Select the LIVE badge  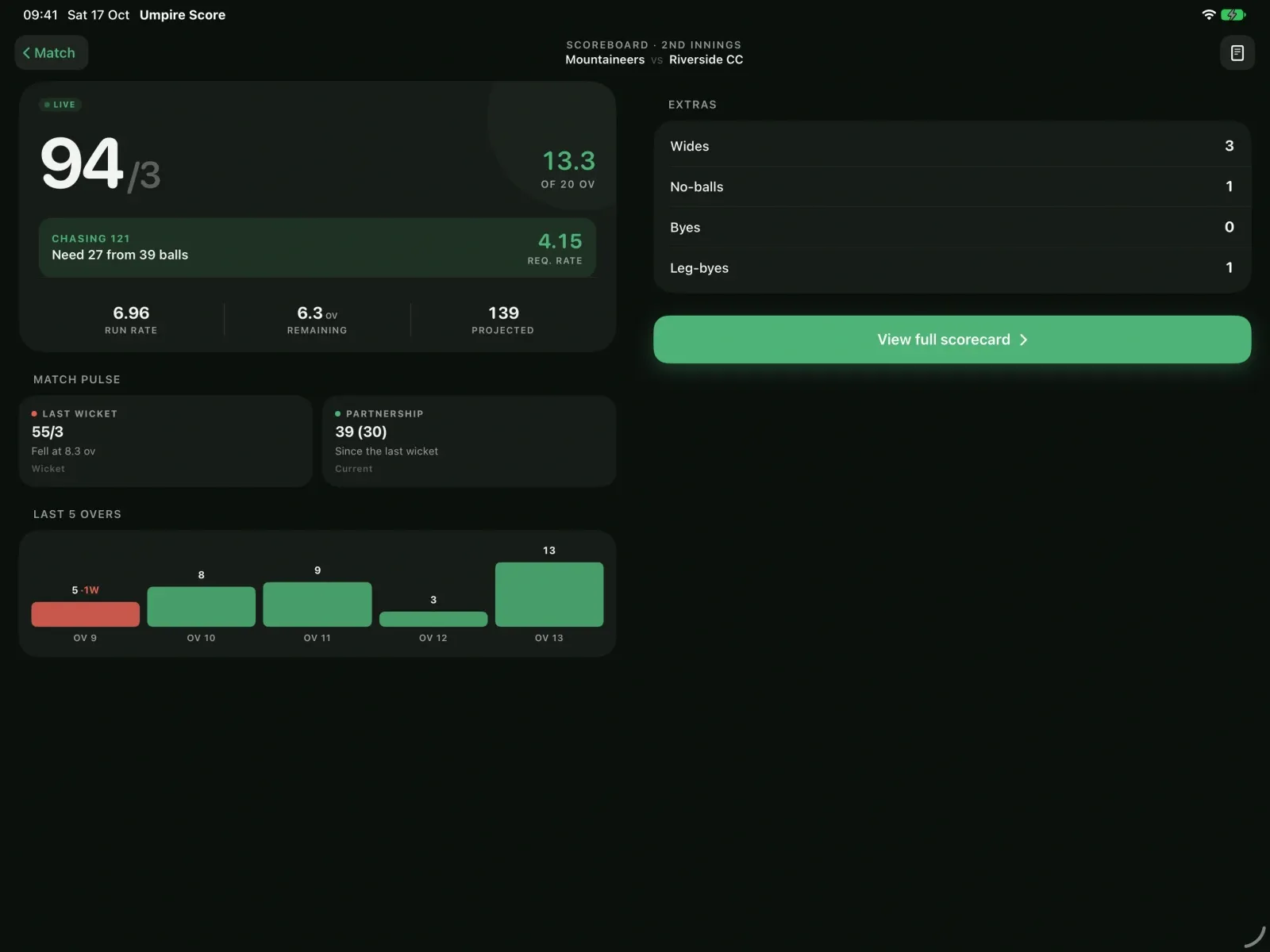[60, 105]
